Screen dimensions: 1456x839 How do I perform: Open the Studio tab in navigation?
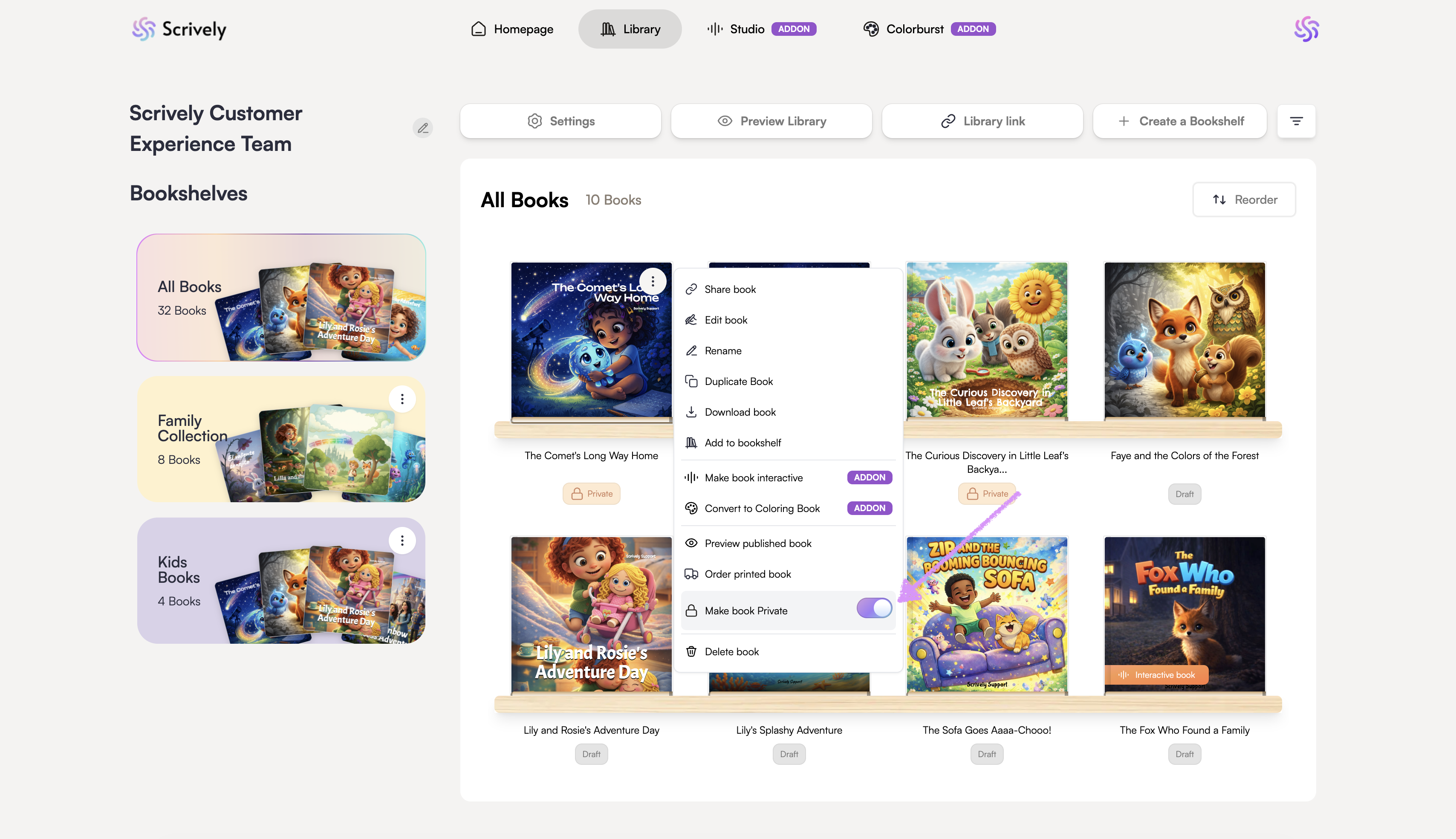tap(746, 29)
